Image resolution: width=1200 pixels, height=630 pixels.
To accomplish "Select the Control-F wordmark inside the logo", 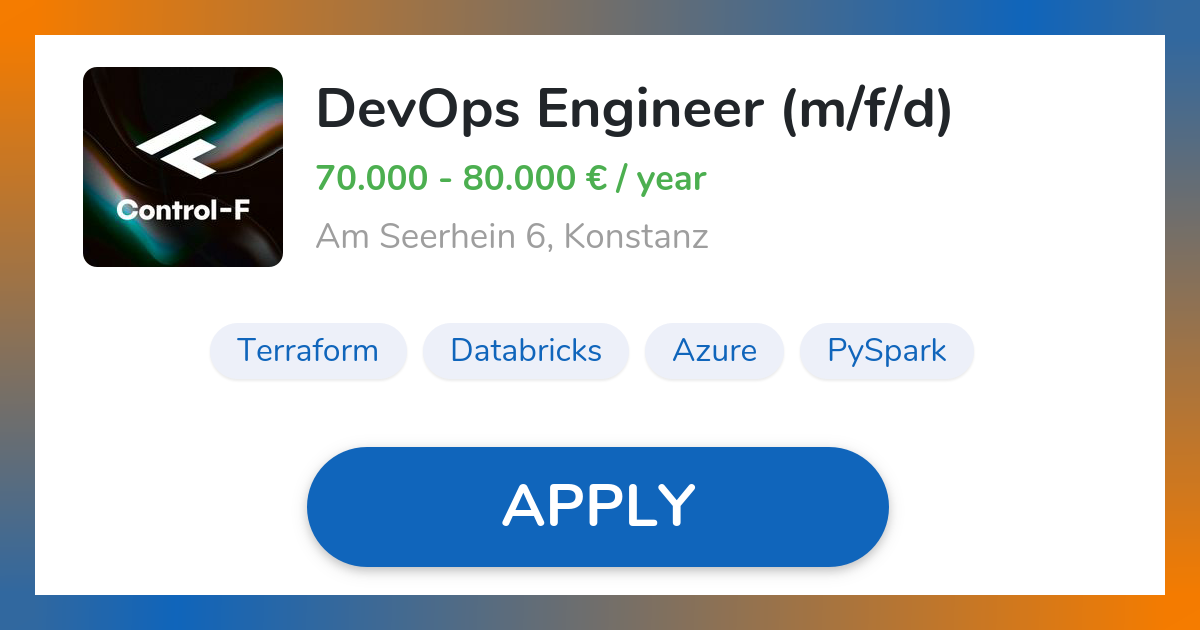I will [x=183, y=210].
